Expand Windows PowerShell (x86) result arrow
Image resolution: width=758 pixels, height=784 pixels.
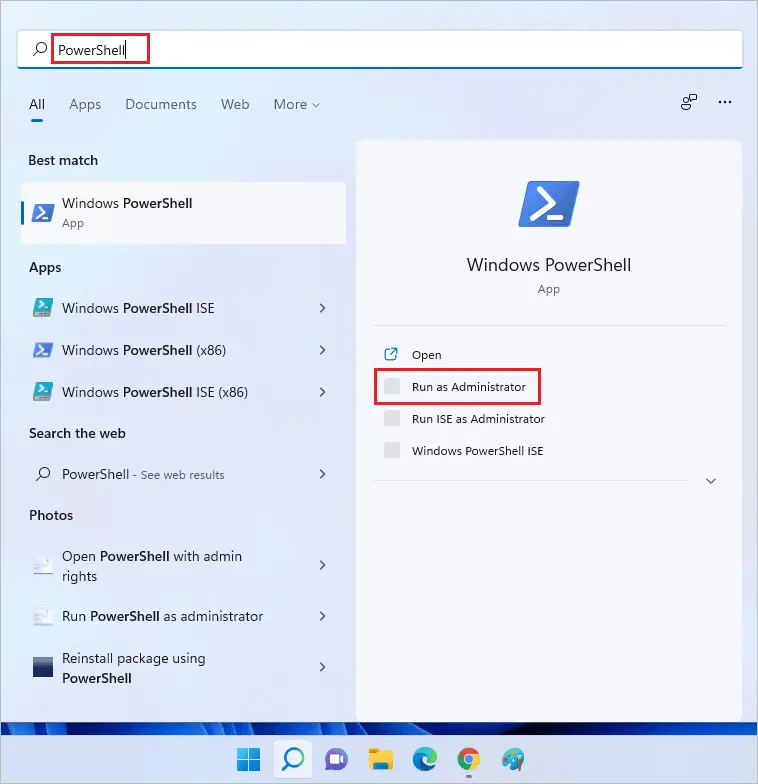pyautogui.click(x=322, y=350)
